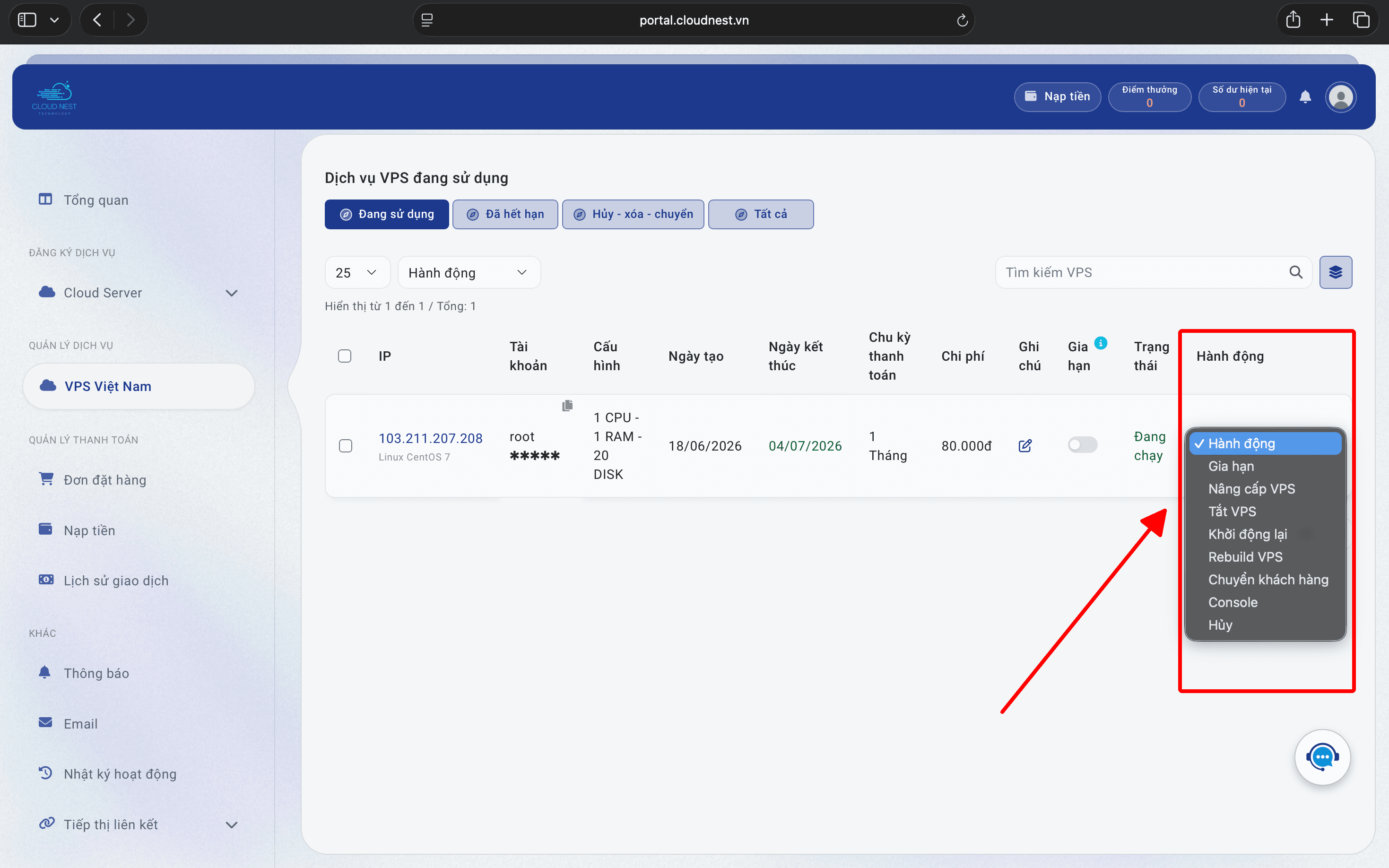
Task: Open VPS Việt Nam in sidebar
Action: tap(139, 386)
